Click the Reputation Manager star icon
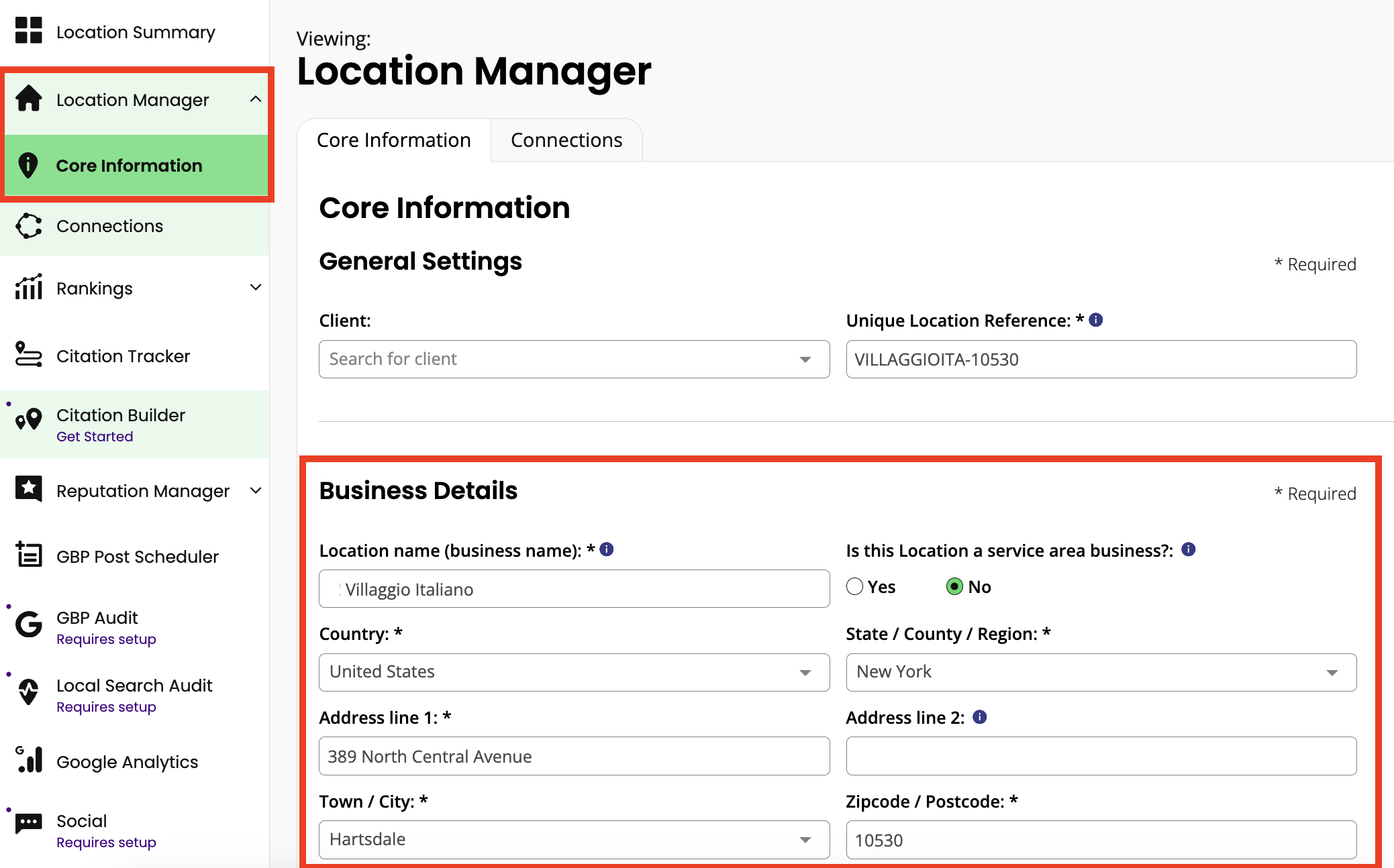Viewport: 1394px width, 868px height. coord(29,489)
